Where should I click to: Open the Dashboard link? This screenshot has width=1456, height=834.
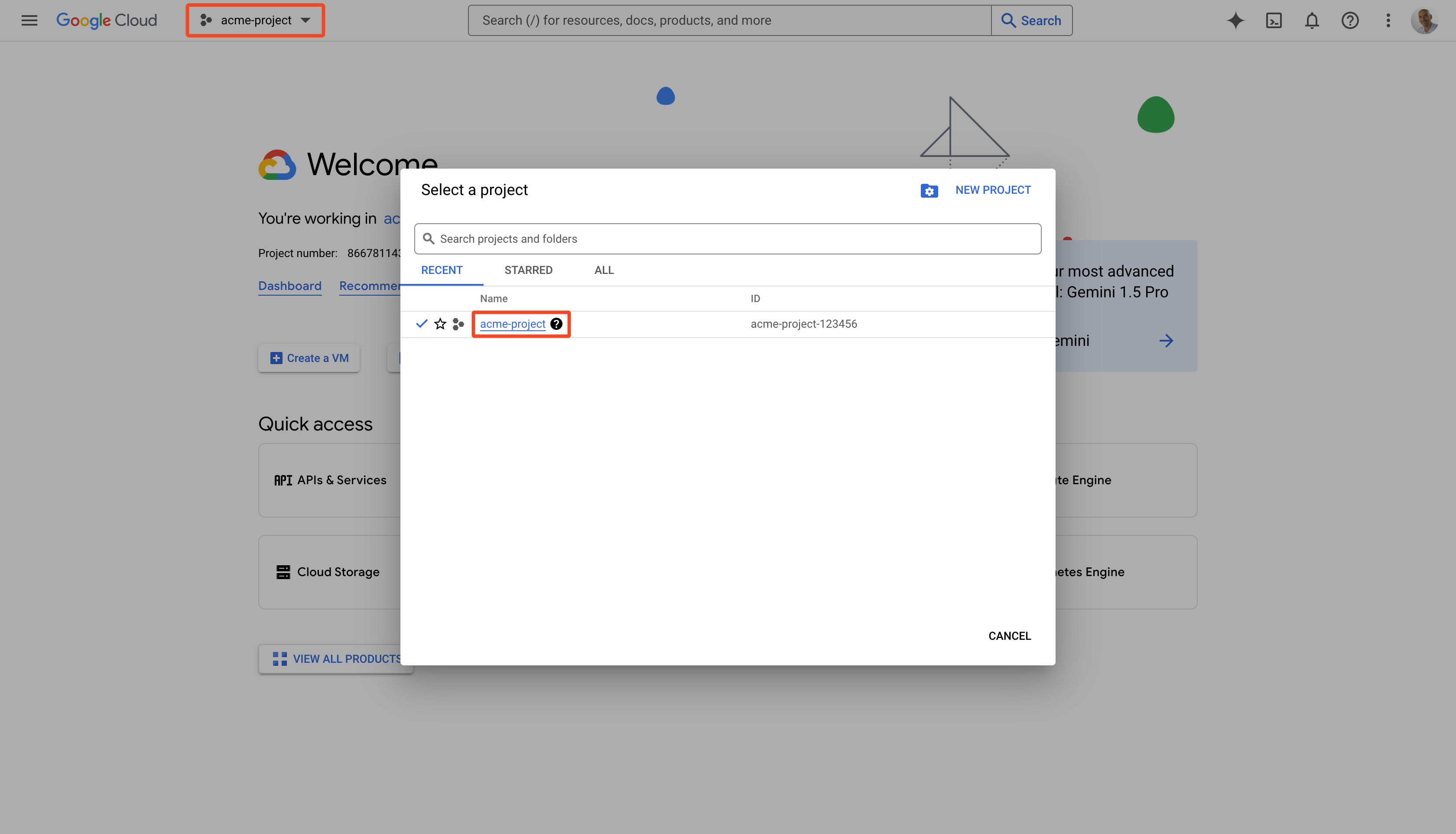(290, 286)
